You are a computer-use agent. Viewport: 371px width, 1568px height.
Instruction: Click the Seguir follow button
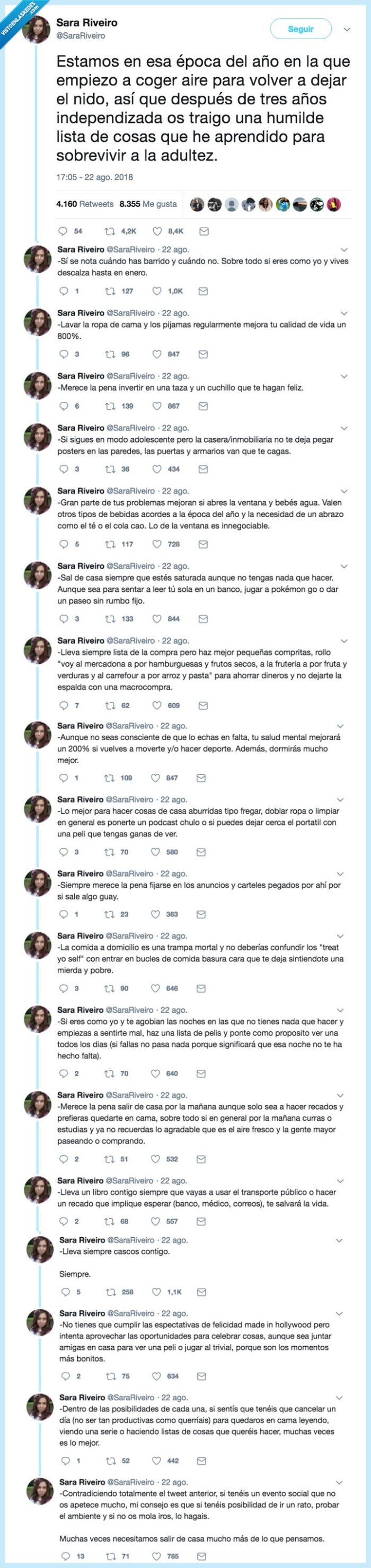[x=301, y=29]
